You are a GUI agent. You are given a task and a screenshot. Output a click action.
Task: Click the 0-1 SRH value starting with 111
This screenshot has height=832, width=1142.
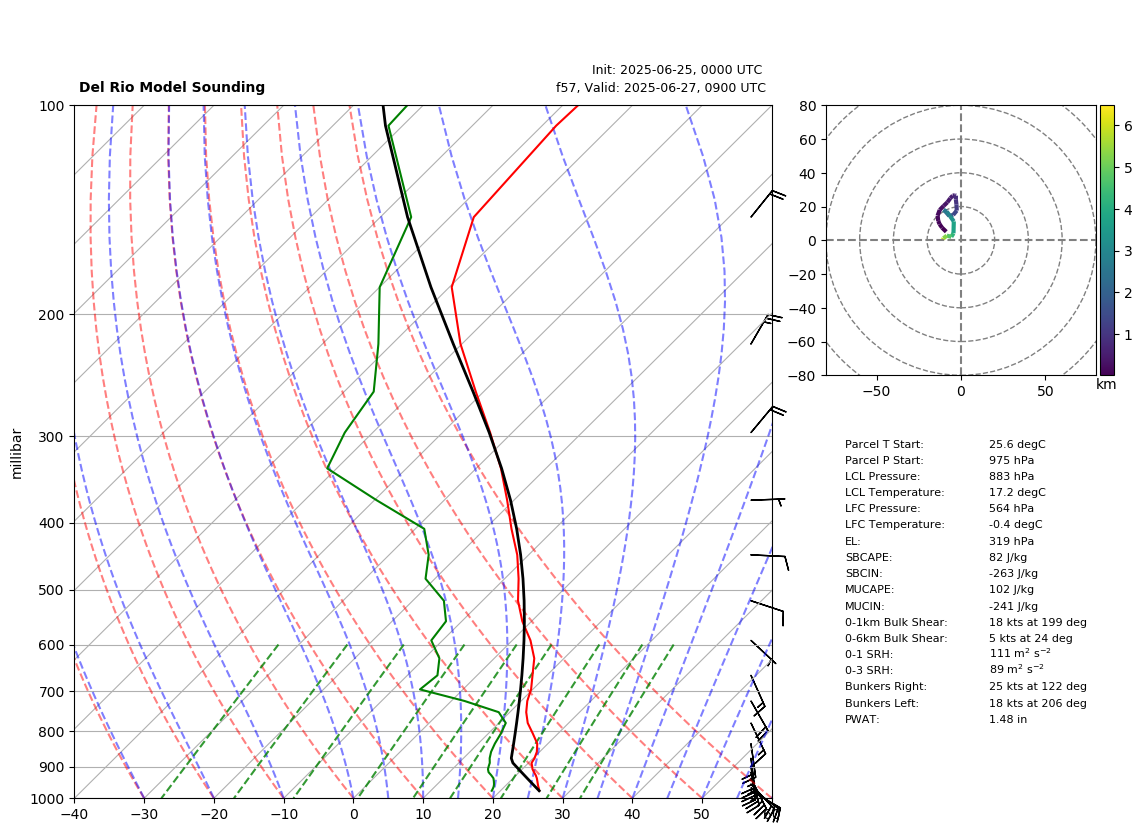pos(1020,654)
